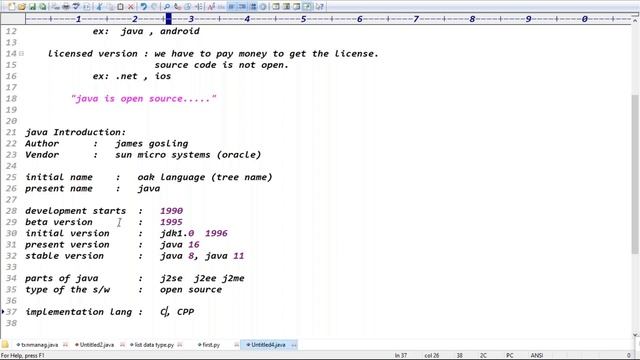
Task: Click the line 37 bookmark arrow in gutter
Action: click(2, 312)
